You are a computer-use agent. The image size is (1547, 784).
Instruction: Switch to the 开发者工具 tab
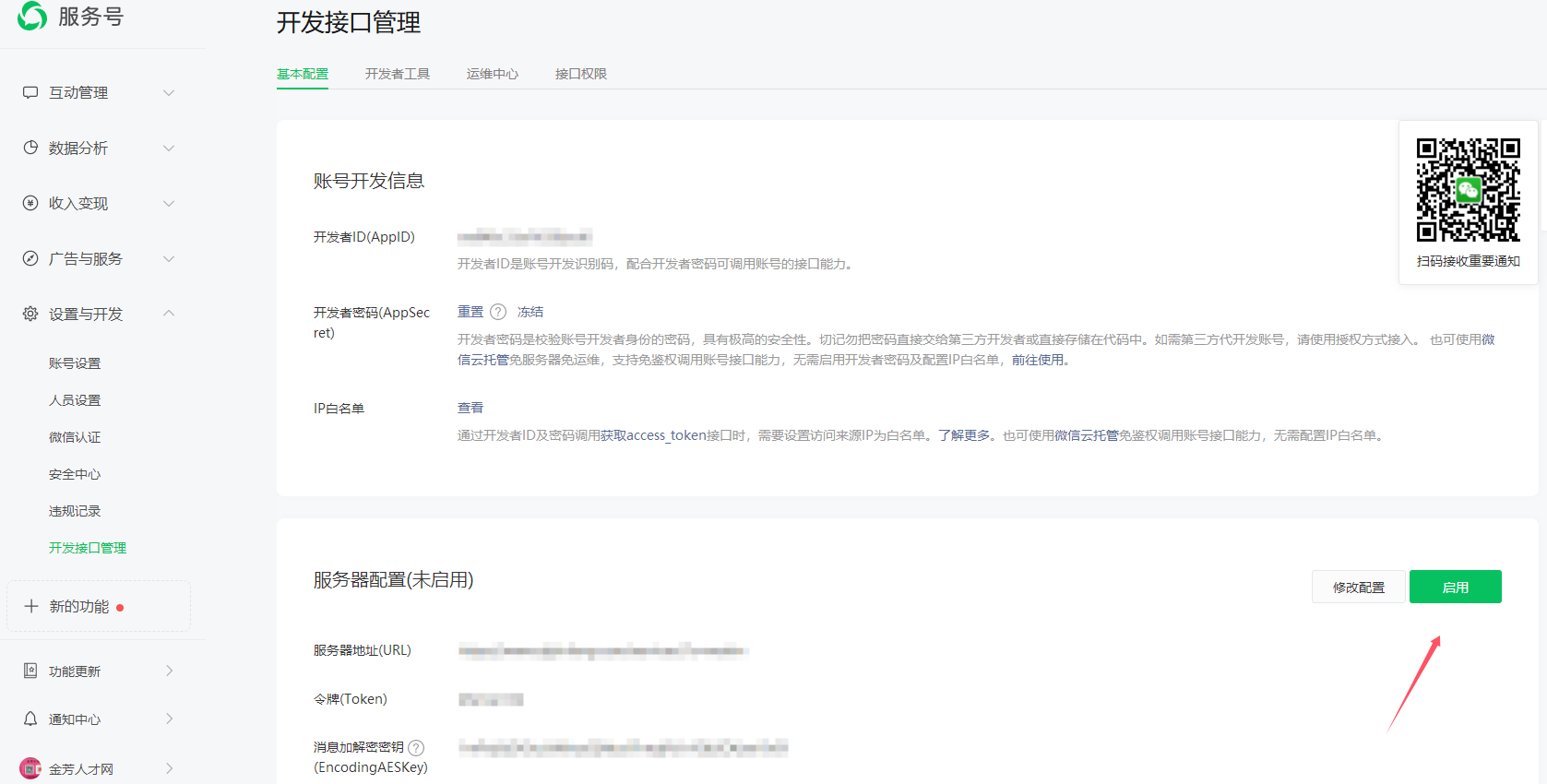click(397, 74)
